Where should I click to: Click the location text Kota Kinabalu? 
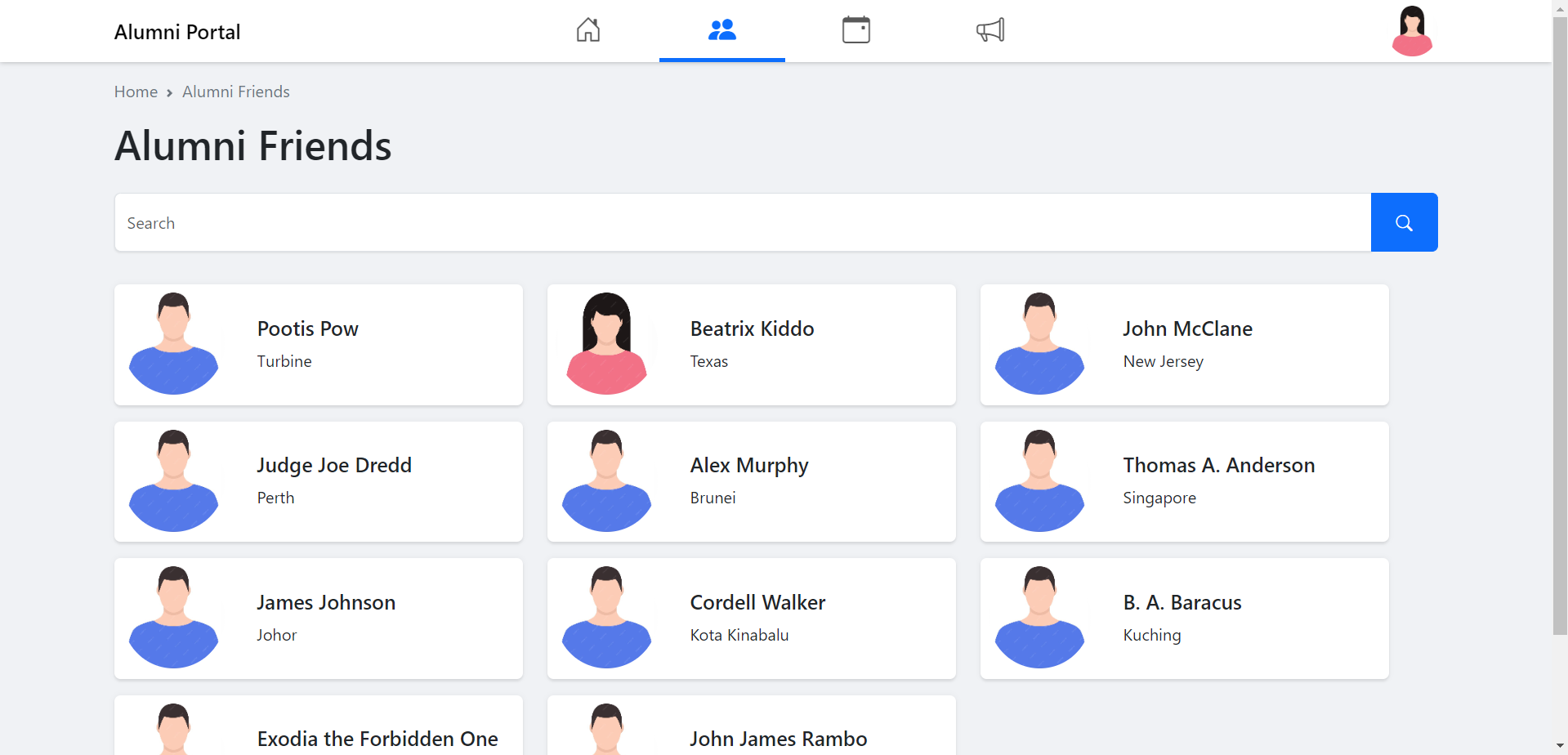pos(739,635)
